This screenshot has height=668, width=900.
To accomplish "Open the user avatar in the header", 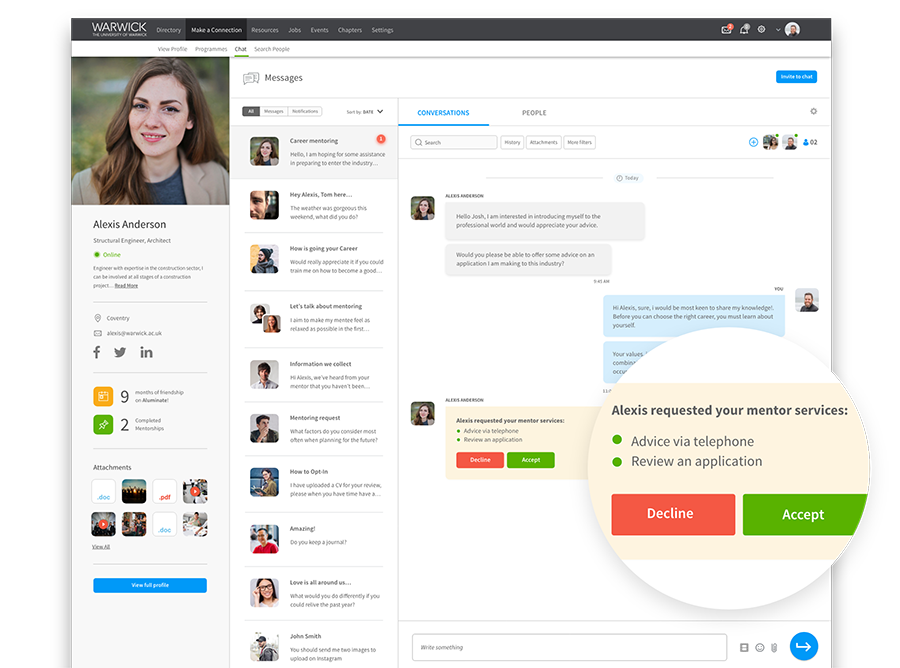I will click(x=792, y=29).
